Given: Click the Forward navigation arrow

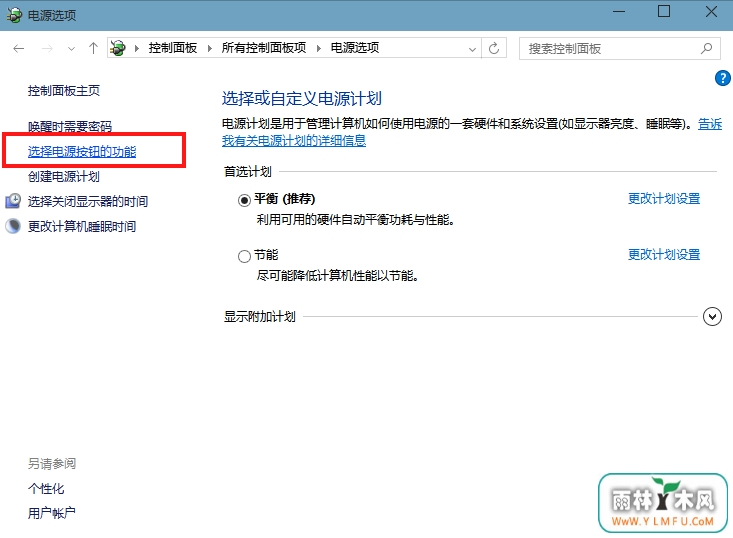Looking at the screenshot, I should click(47, 48).
